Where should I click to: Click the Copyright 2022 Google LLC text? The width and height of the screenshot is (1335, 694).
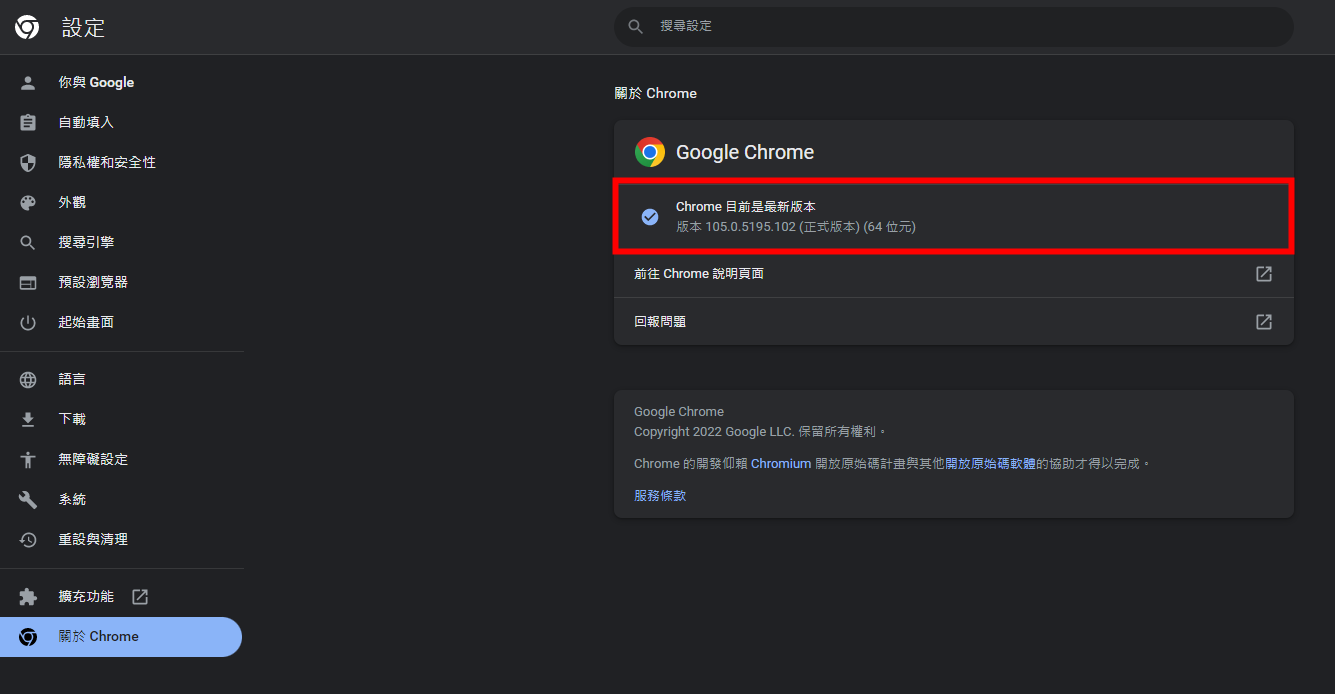[760, 432]
